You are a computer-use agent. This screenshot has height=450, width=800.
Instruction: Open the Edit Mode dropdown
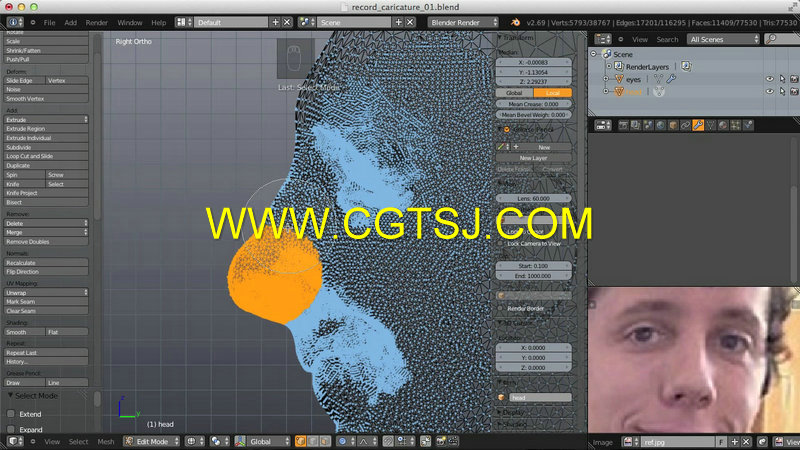click(152, 441)
